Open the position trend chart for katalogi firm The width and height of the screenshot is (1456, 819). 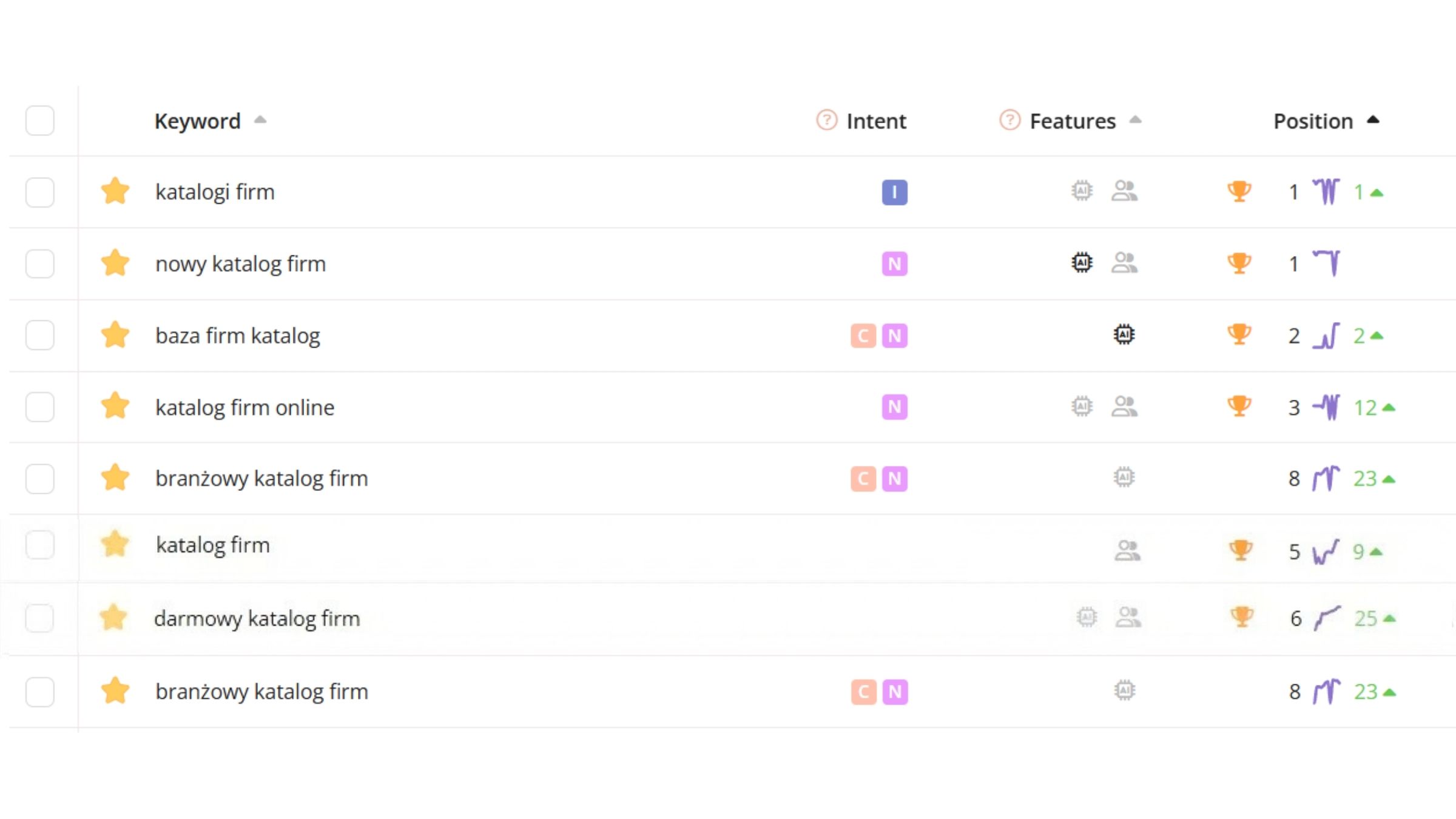click(x=1326, y=192)
